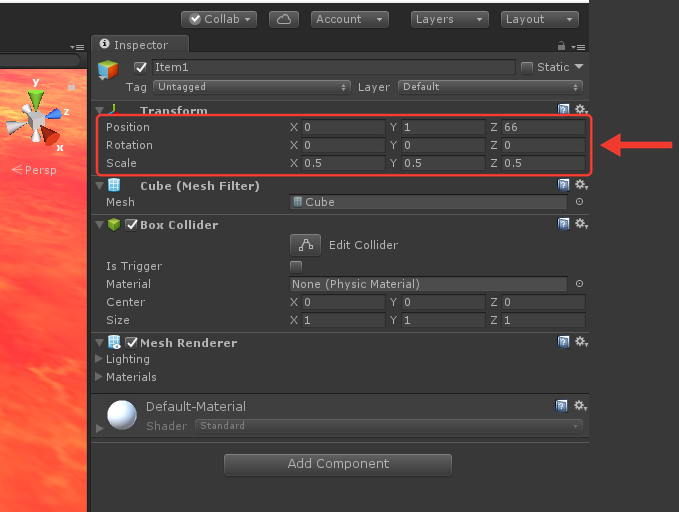Edit Position X field
The width and height of the screenshot is (679, 512).
[x=343, y=127]
